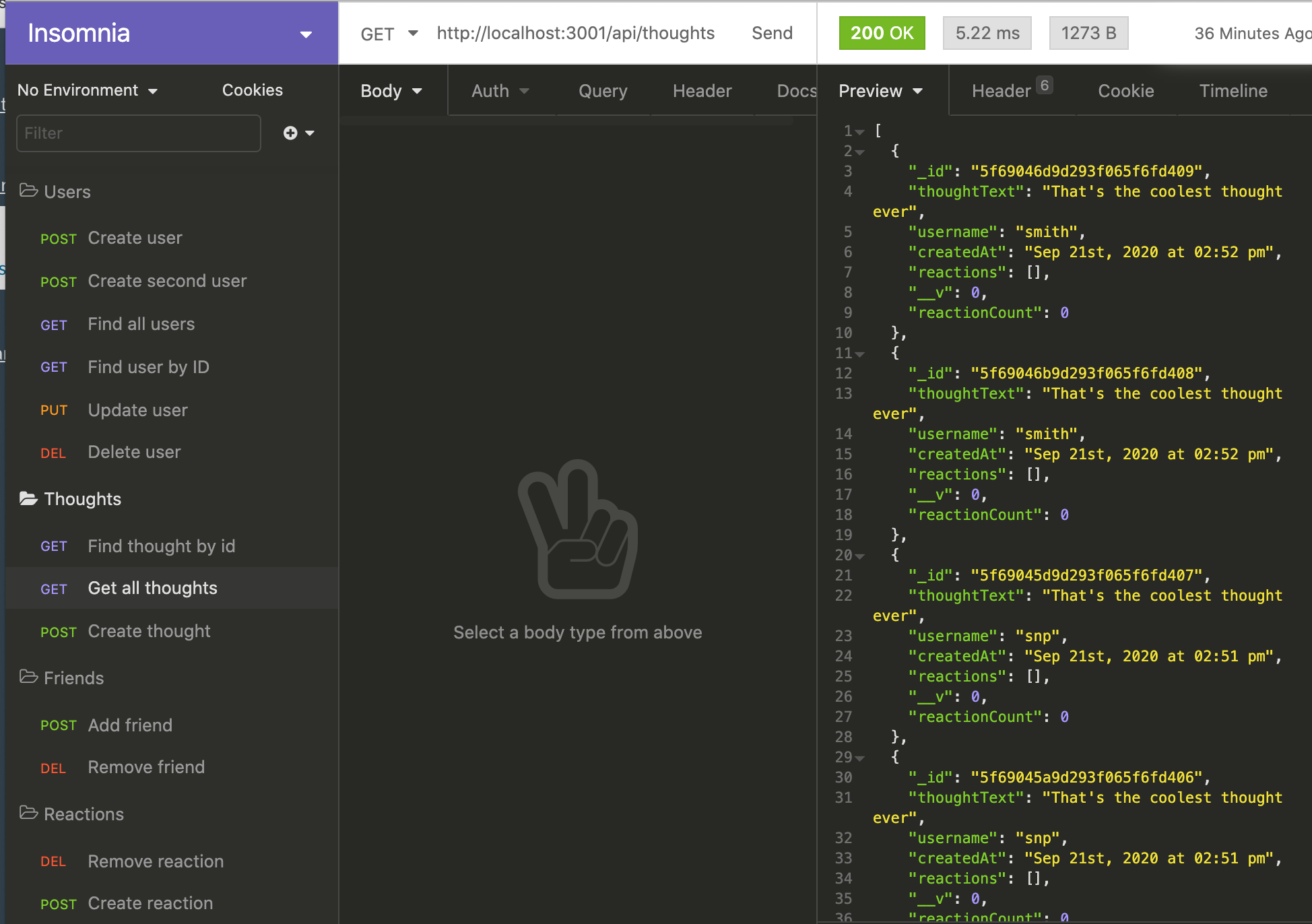
Task: Click the Filter input field
Action: pos(138,133)
